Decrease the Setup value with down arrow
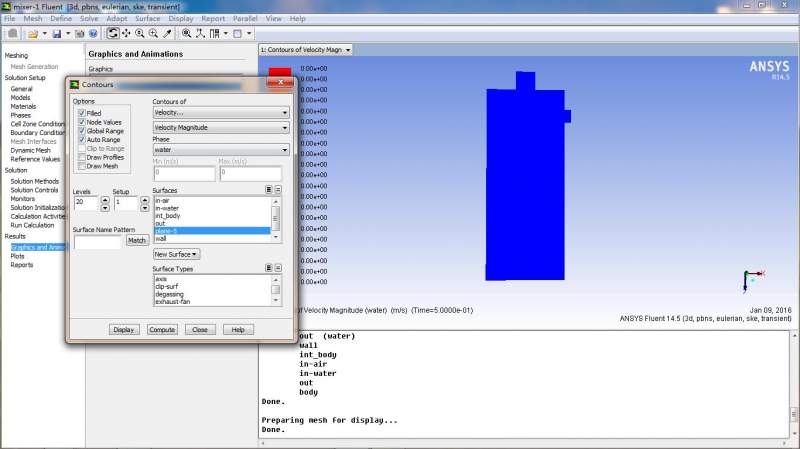The image size is (800, 449). pos(145,208)
